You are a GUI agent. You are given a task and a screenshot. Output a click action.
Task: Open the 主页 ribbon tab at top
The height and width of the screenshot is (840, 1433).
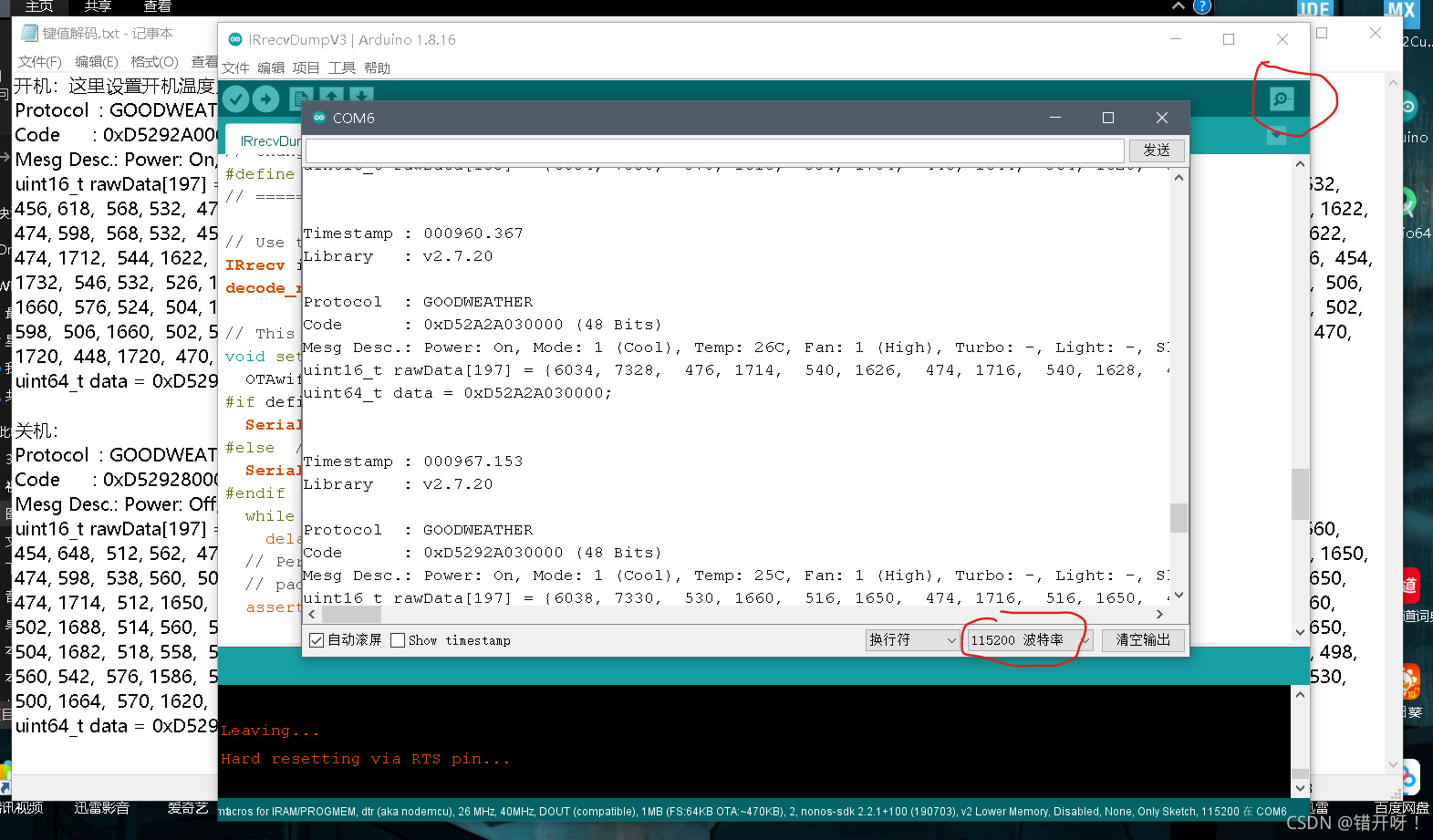click(39, 6)
